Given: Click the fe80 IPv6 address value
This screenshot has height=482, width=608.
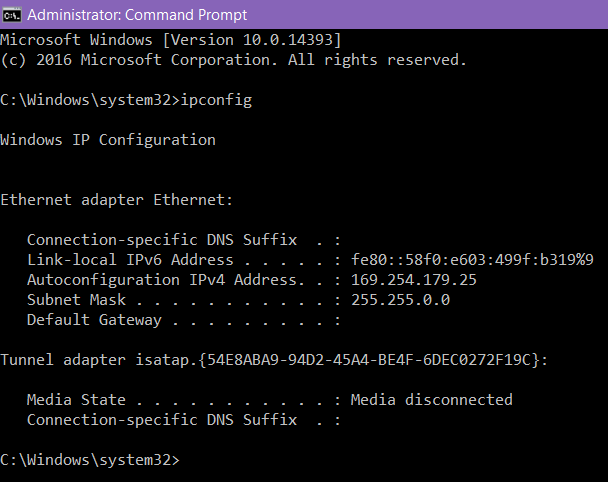Looking at the screenshot, I should click(472, 260).
